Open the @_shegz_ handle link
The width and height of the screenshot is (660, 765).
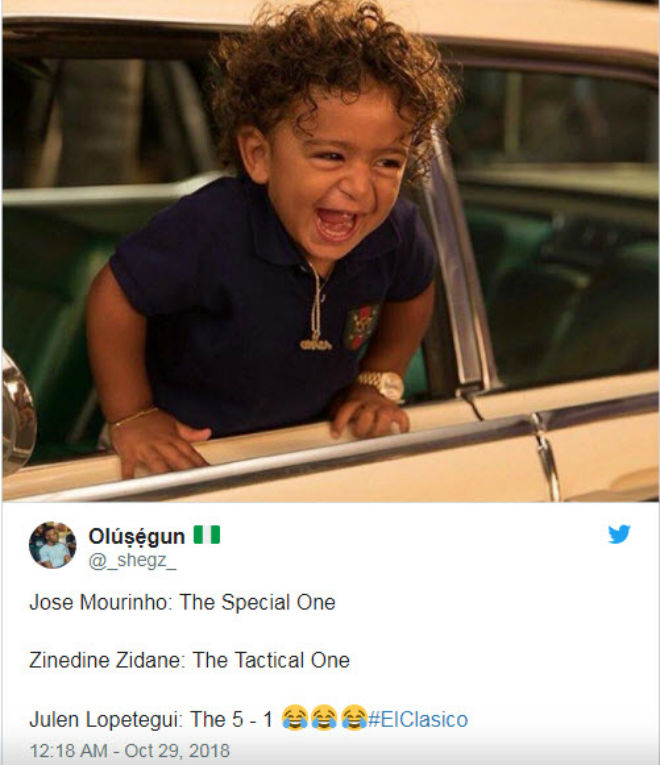pos(132,560)
